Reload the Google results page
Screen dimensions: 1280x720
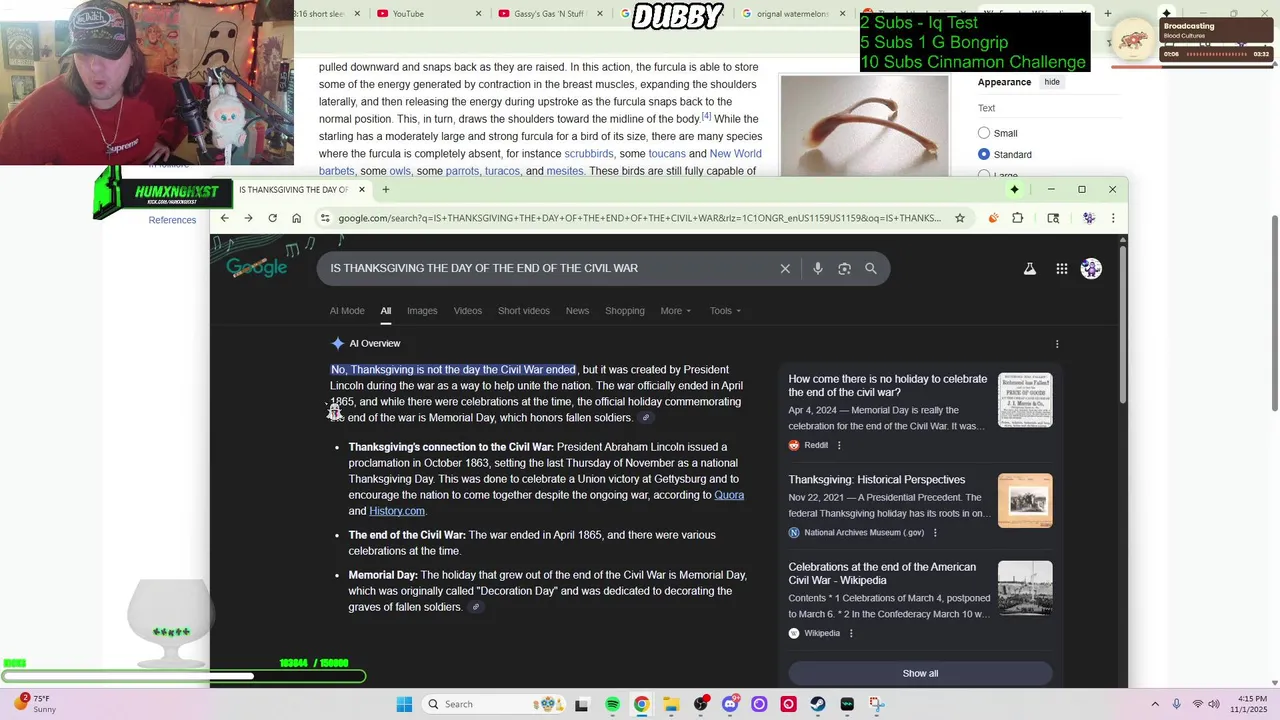[x=272, y=218]
